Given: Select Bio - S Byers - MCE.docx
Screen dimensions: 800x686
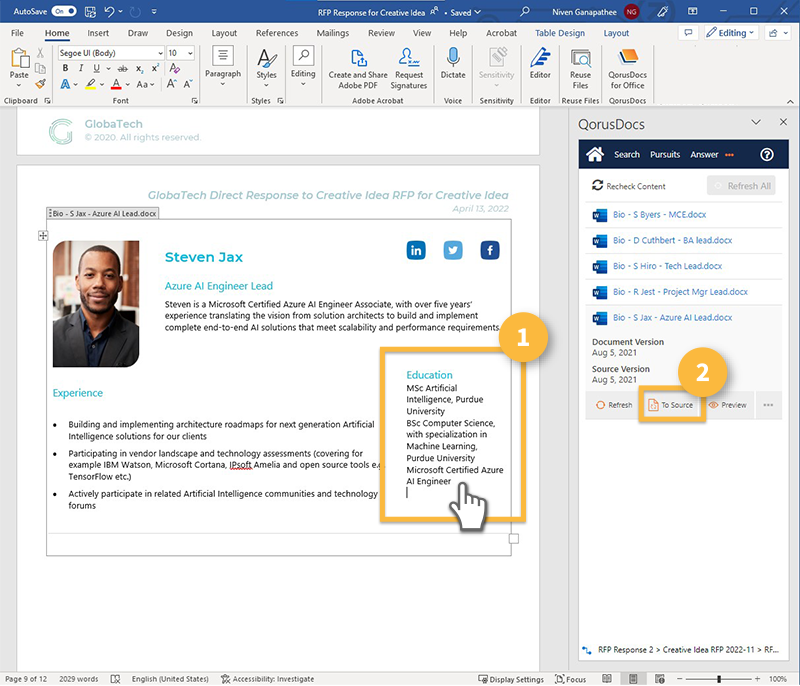Looking at the screenshot, I should point(659,215).
